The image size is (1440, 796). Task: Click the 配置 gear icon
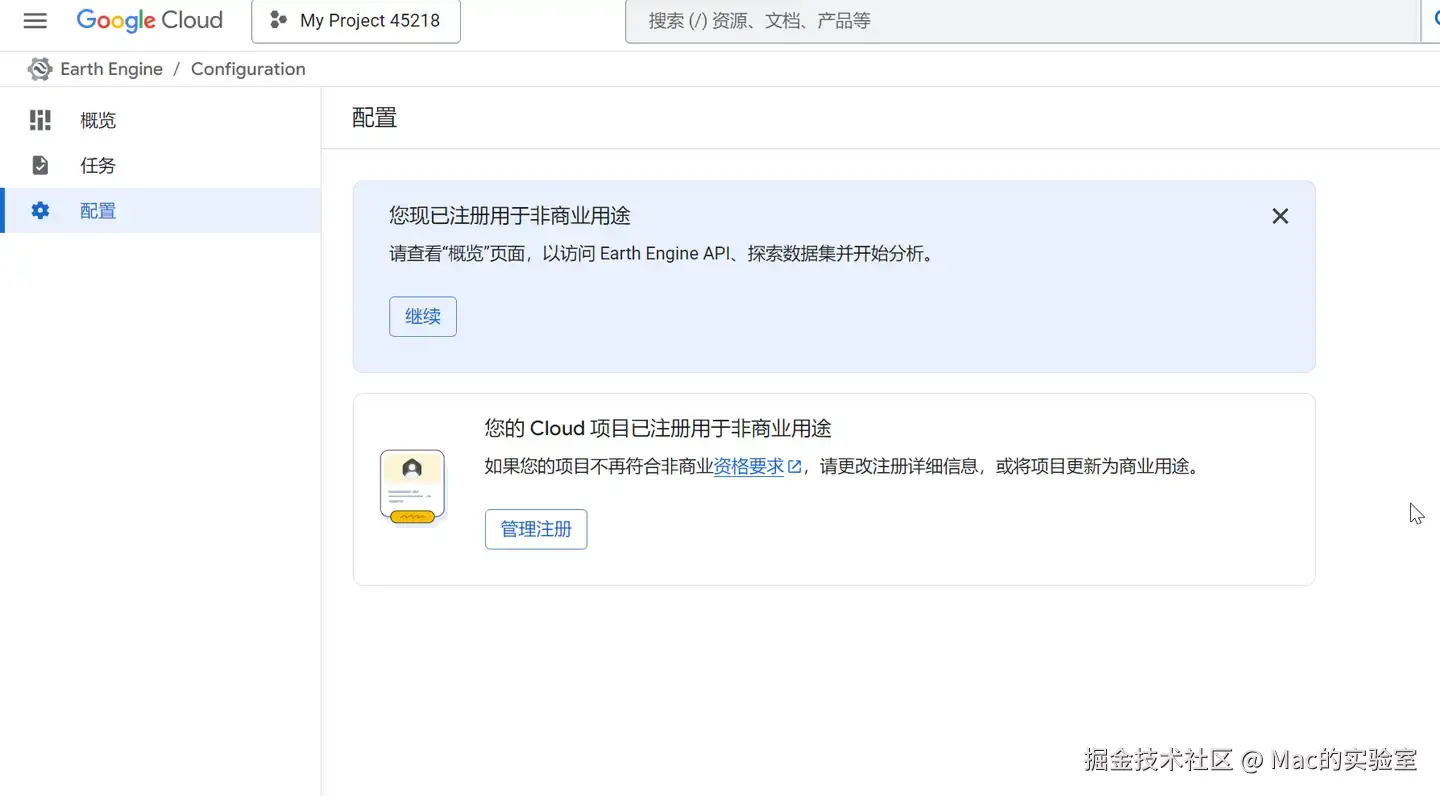40,211
